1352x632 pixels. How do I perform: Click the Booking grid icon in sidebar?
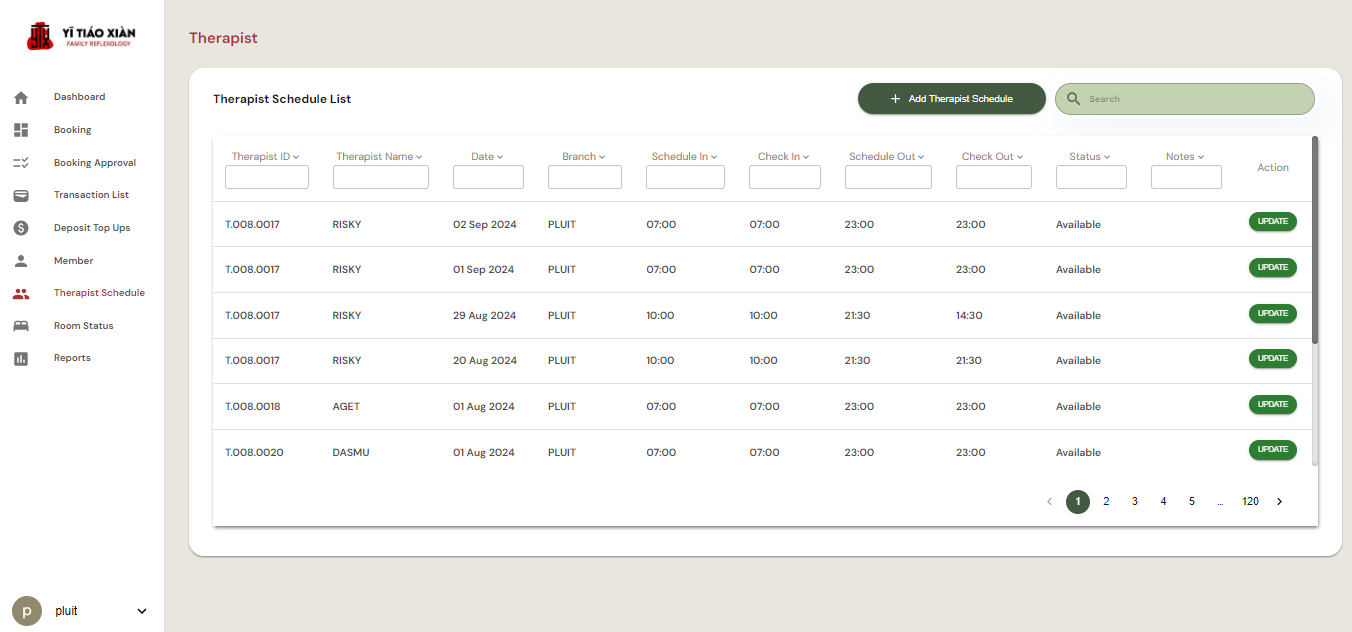21,130
